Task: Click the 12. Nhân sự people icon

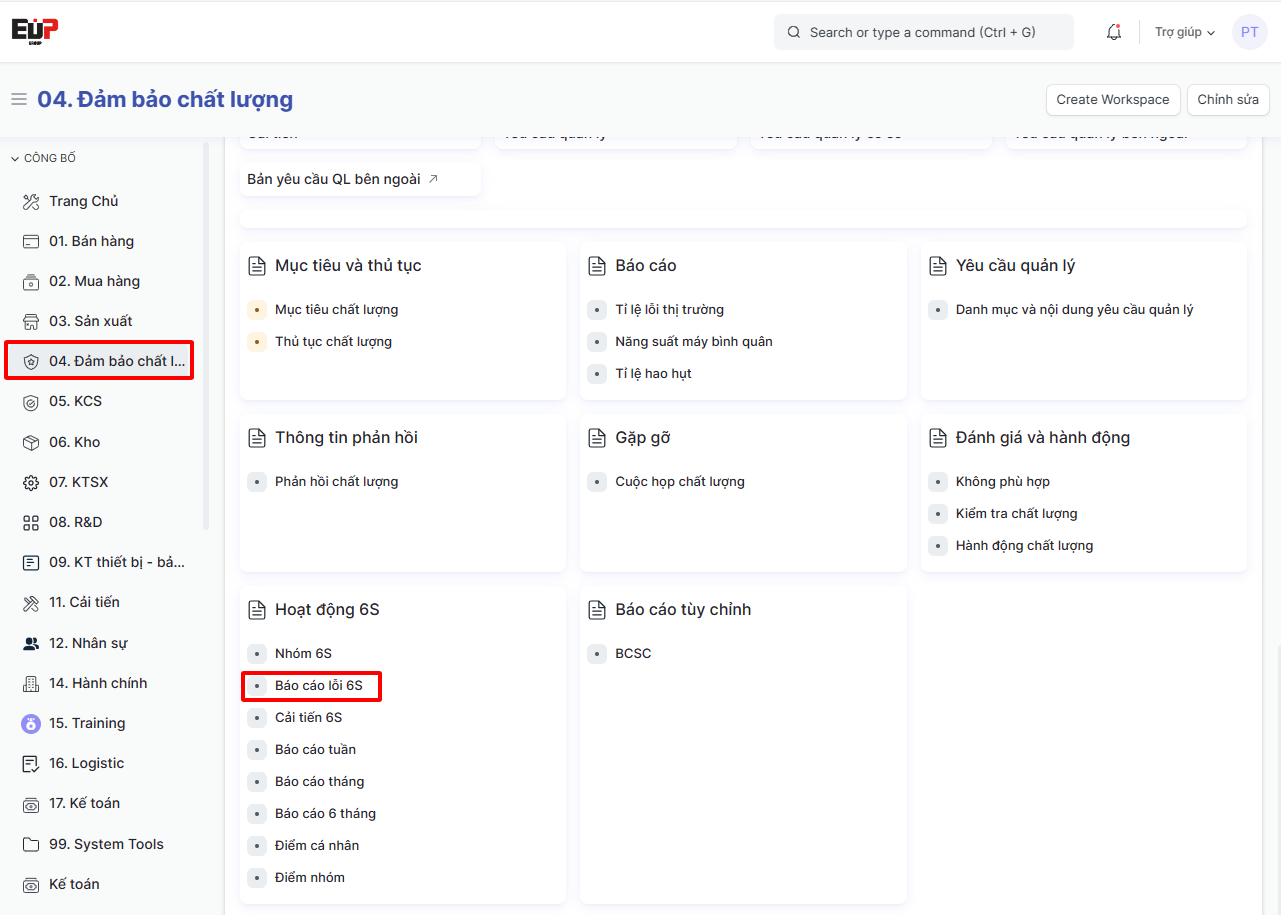Action: click(x=31, y=644)
